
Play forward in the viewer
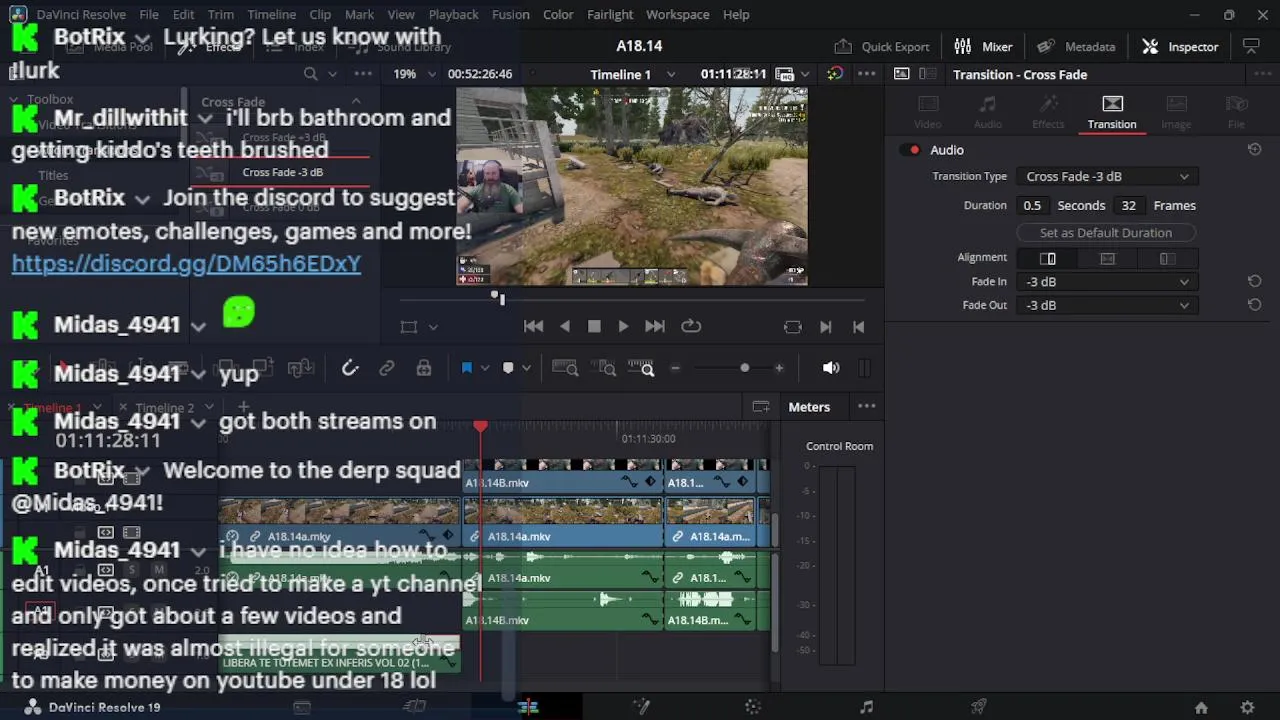click(x=623, y=326)
